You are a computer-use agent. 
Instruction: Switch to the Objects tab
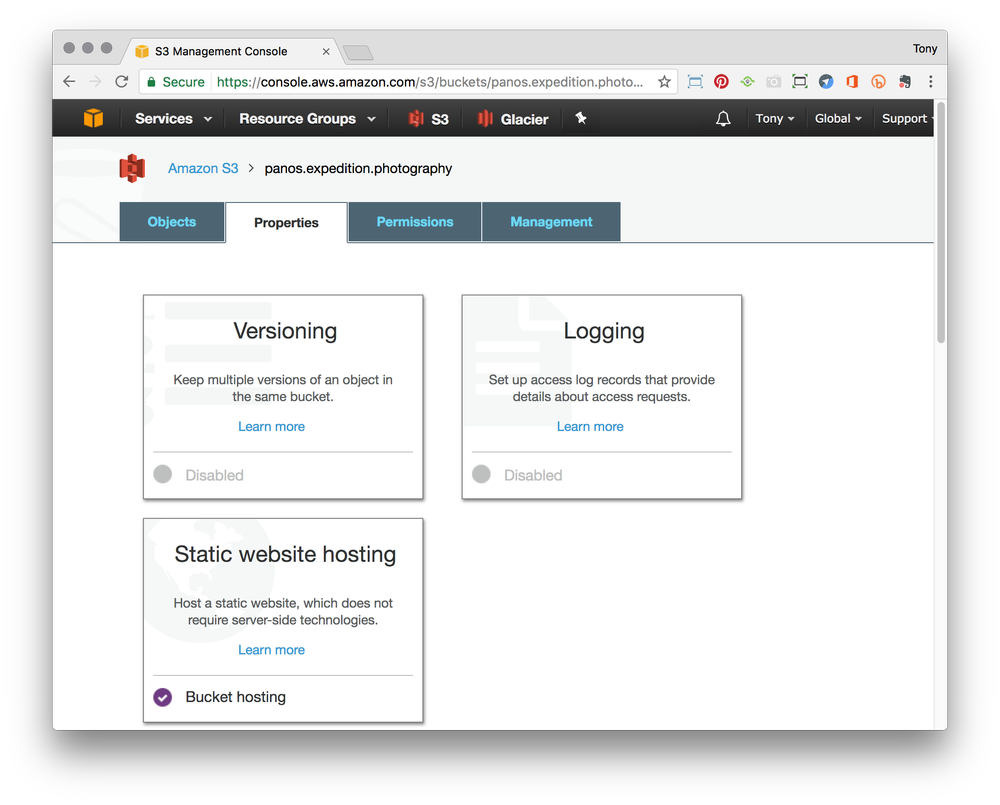tap(172, 222)
